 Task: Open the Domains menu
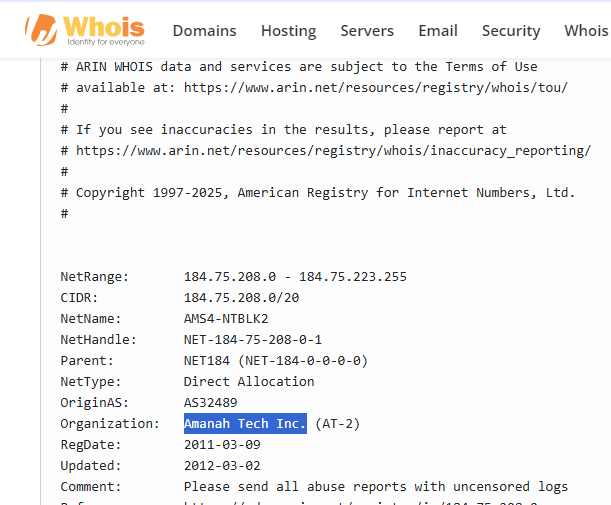205,31
